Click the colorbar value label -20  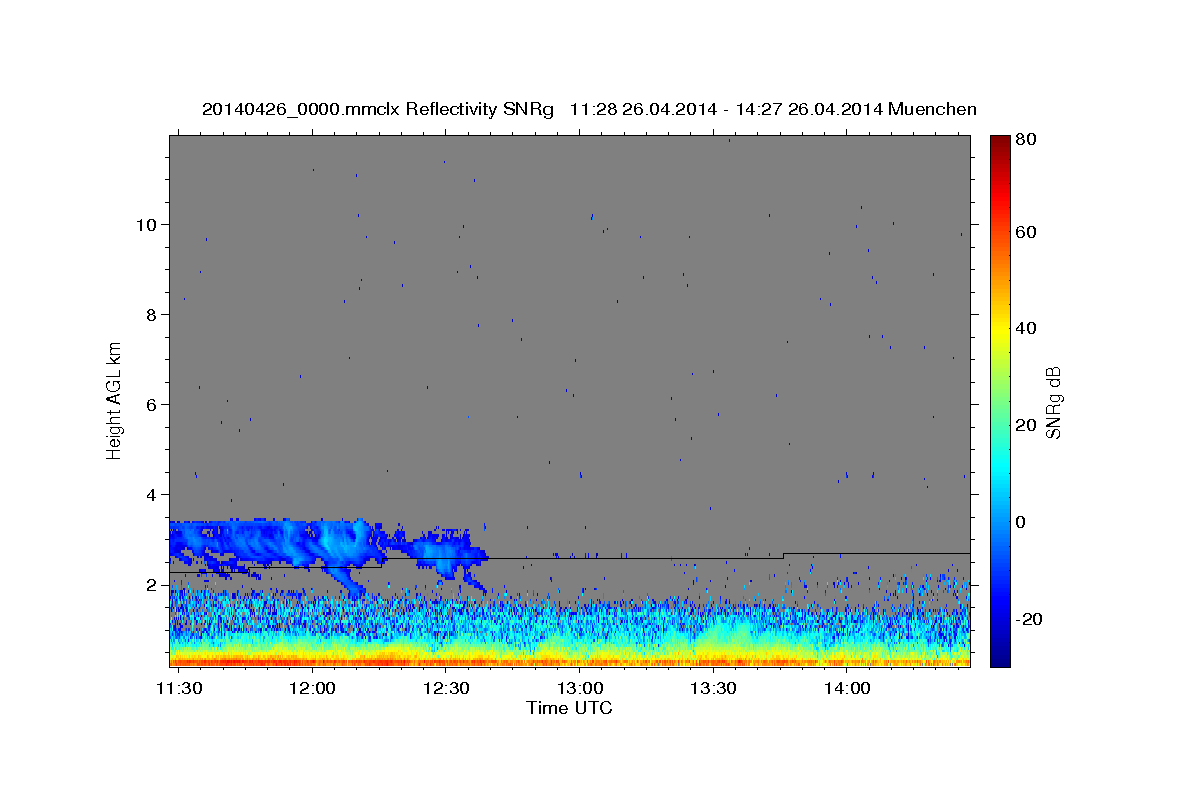pos(1029,619)
